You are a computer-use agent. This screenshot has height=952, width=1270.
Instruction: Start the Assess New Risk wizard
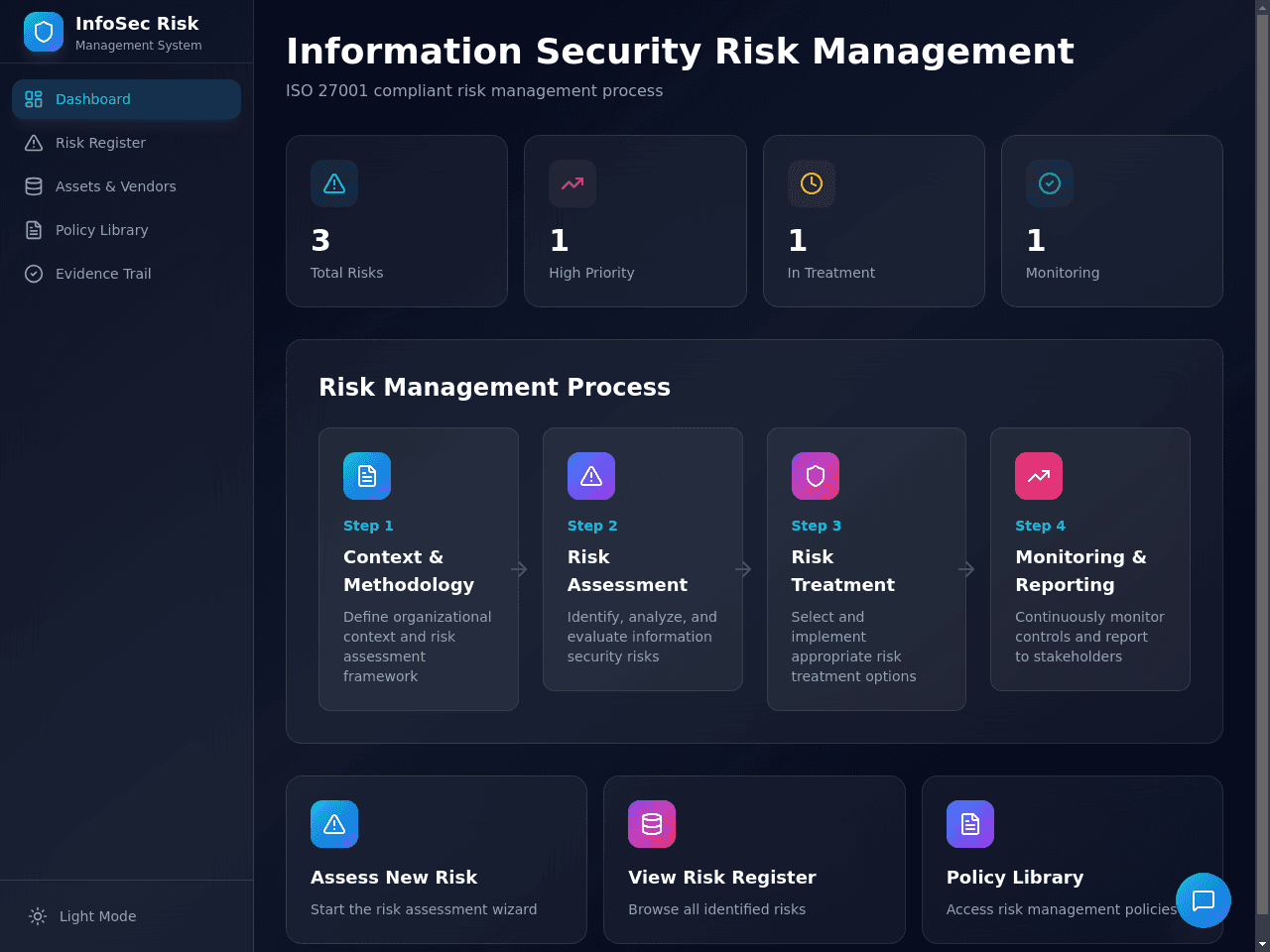437,860
